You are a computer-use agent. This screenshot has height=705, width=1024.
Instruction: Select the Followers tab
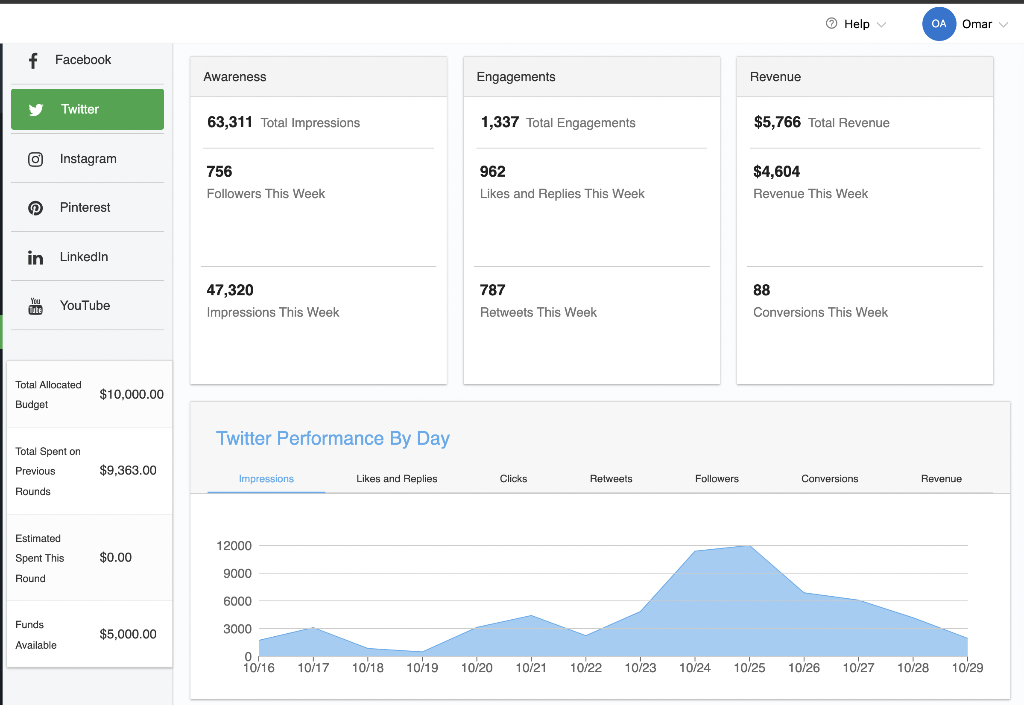717,478
